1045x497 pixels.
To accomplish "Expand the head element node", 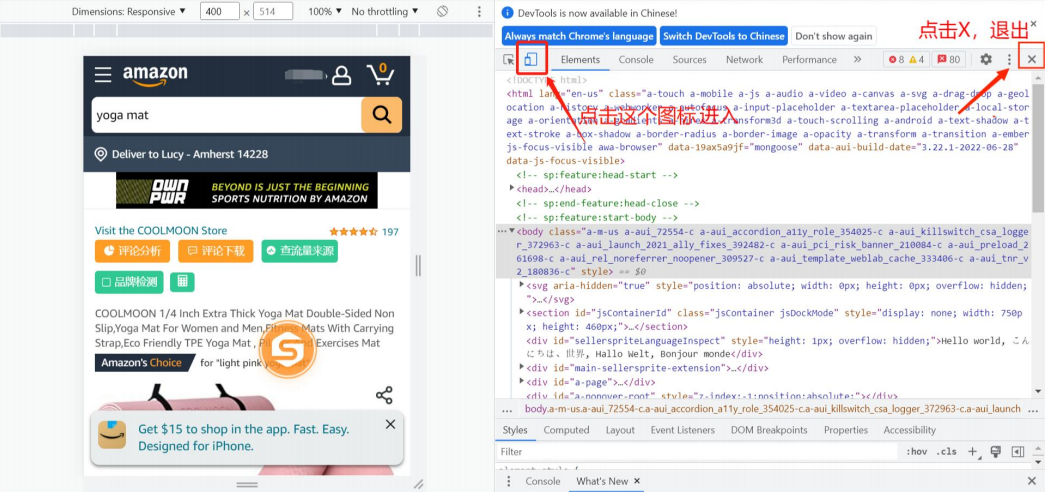I will pyautogui.click(x=512, y=189).
